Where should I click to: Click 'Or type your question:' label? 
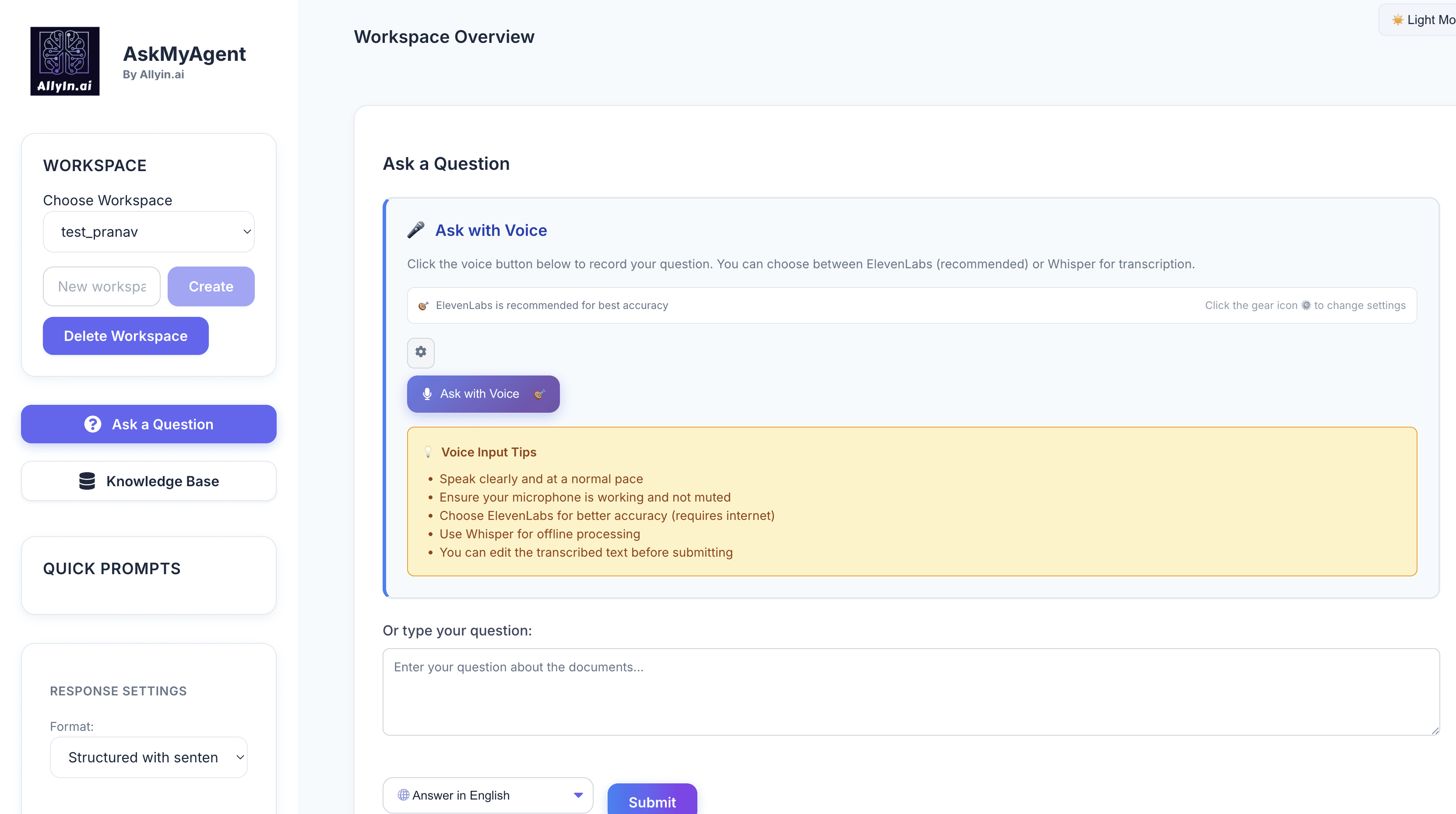[457, 630]
